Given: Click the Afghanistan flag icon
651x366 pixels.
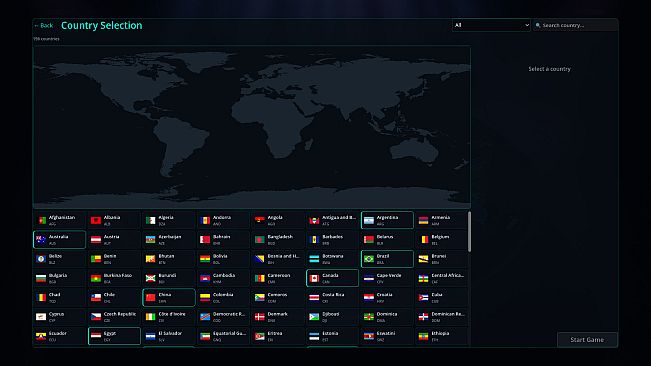Looking at the screenshot, I should [x=42, y=220].
